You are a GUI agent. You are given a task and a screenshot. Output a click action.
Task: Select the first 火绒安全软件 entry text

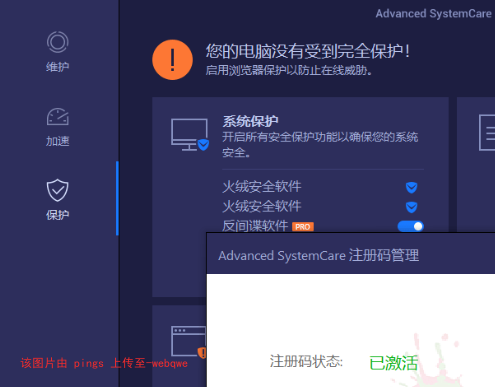pos(262,187)
